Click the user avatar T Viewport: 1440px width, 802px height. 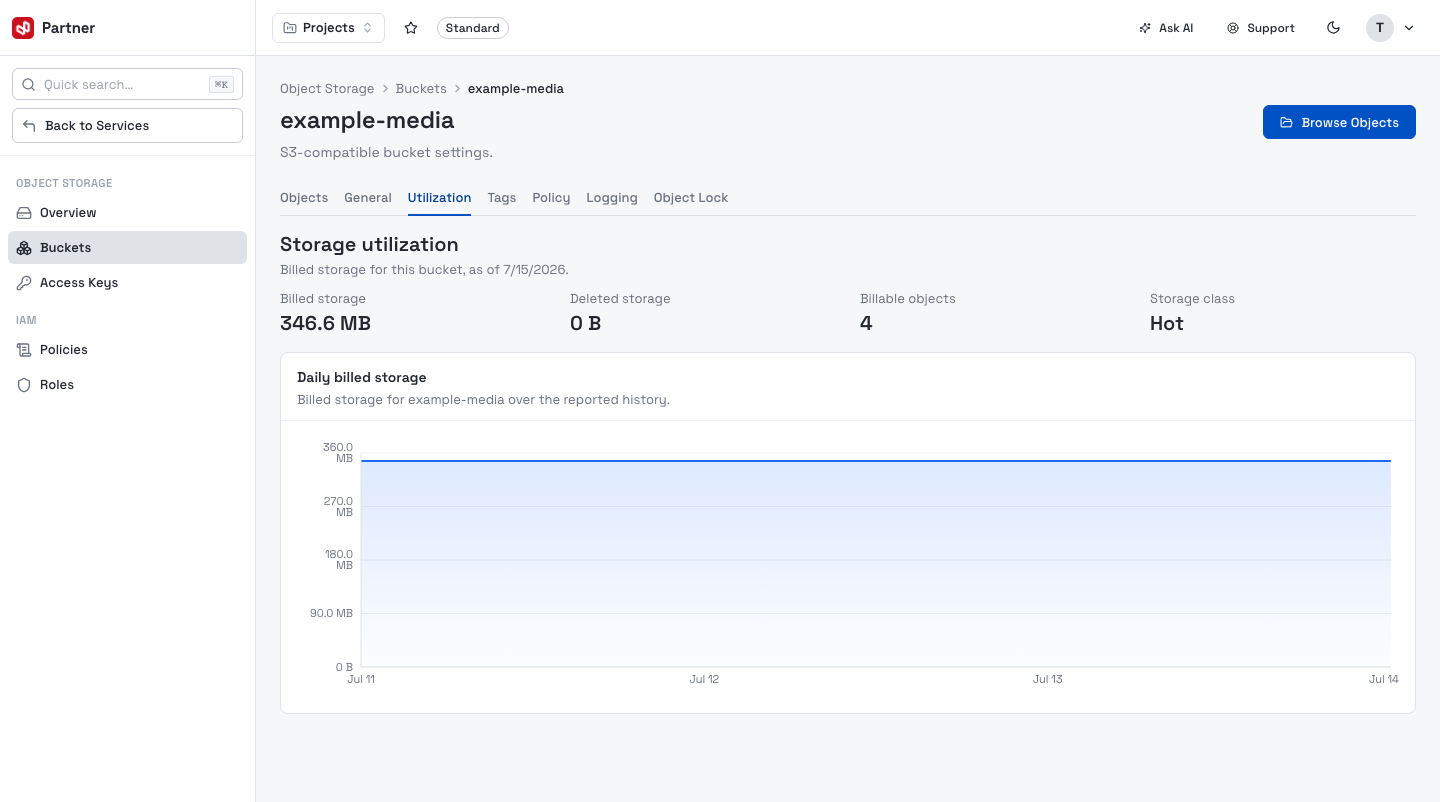tap(1380, 28)
